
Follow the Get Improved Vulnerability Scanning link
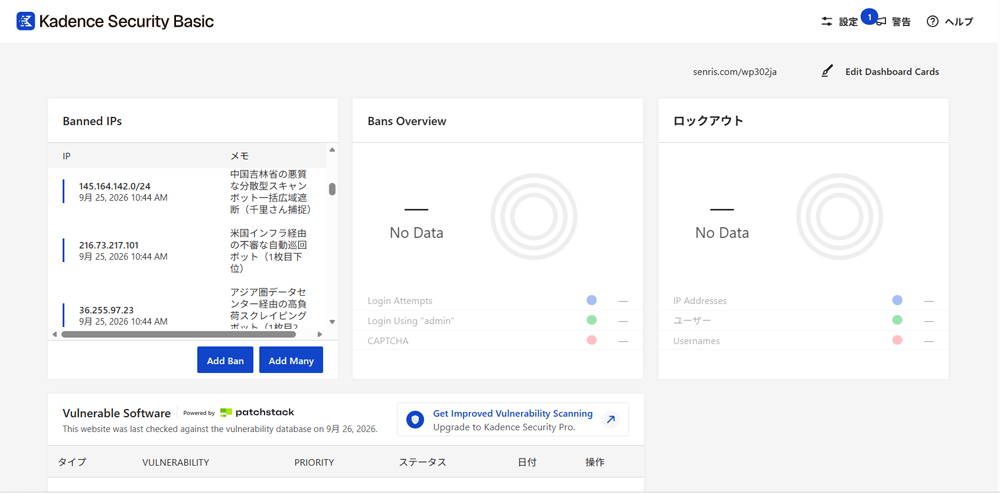(x=513, y=414)
